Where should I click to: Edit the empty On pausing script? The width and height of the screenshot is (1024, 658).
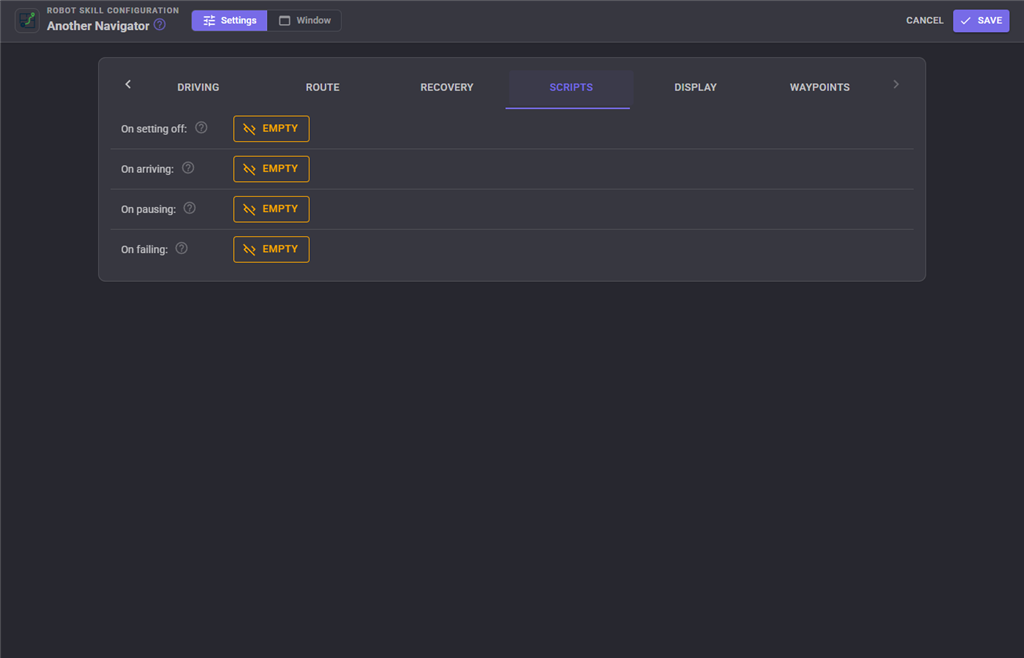click(x=271, y=209)
